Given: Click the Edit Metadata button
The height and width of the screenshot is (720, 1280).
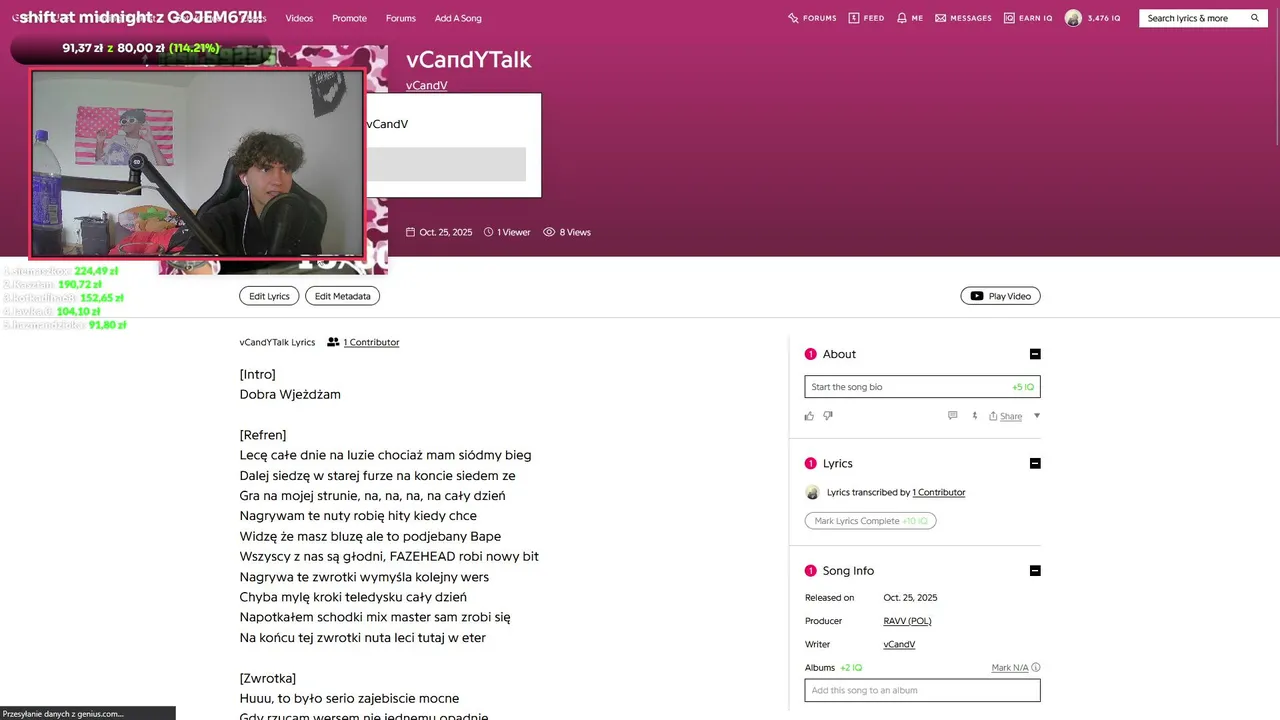Looking at the screenshot, I should point(342,296).
